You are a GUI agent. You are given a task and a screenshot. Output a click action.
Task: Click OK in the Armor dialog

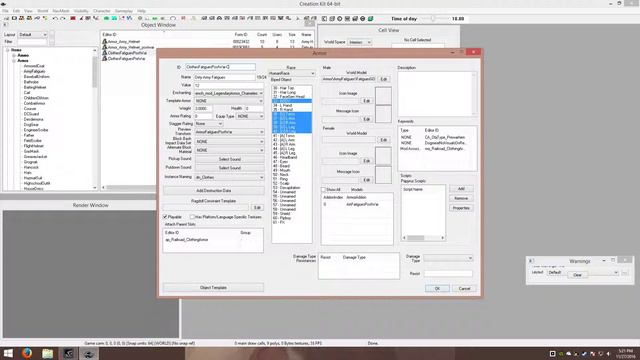[437, 289]
